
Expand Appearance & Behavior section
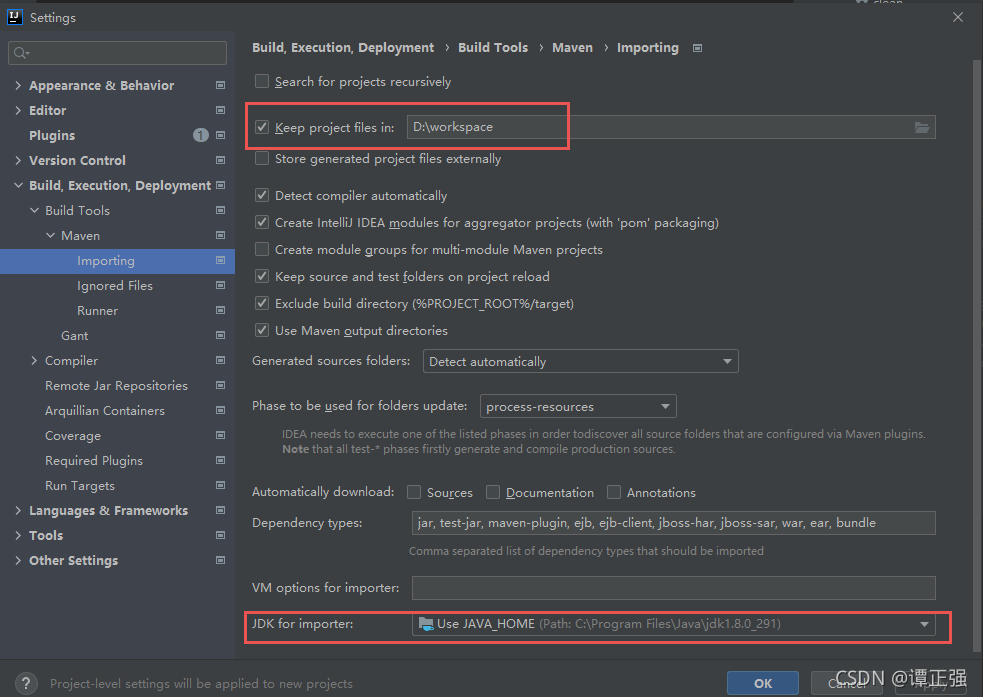[18, 85]
